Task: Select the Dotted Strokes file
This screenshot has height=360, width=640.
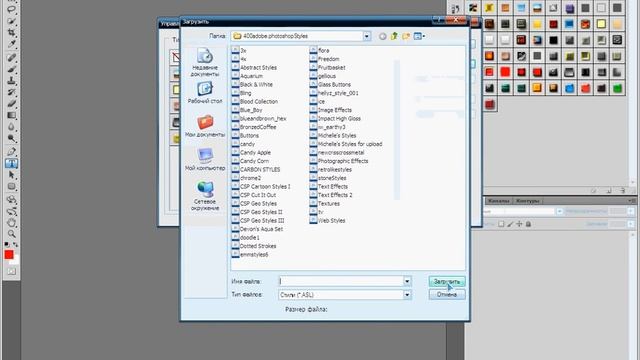Action: (x=258, y=246)
